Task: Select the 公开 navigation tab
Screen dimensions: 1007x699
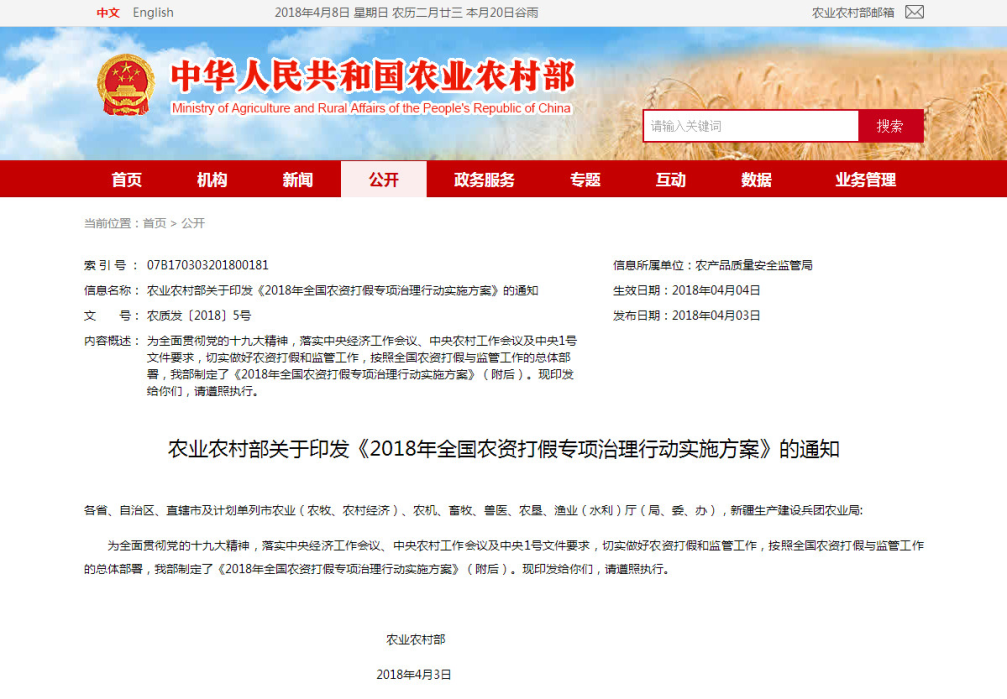Action: coord(383,179)
